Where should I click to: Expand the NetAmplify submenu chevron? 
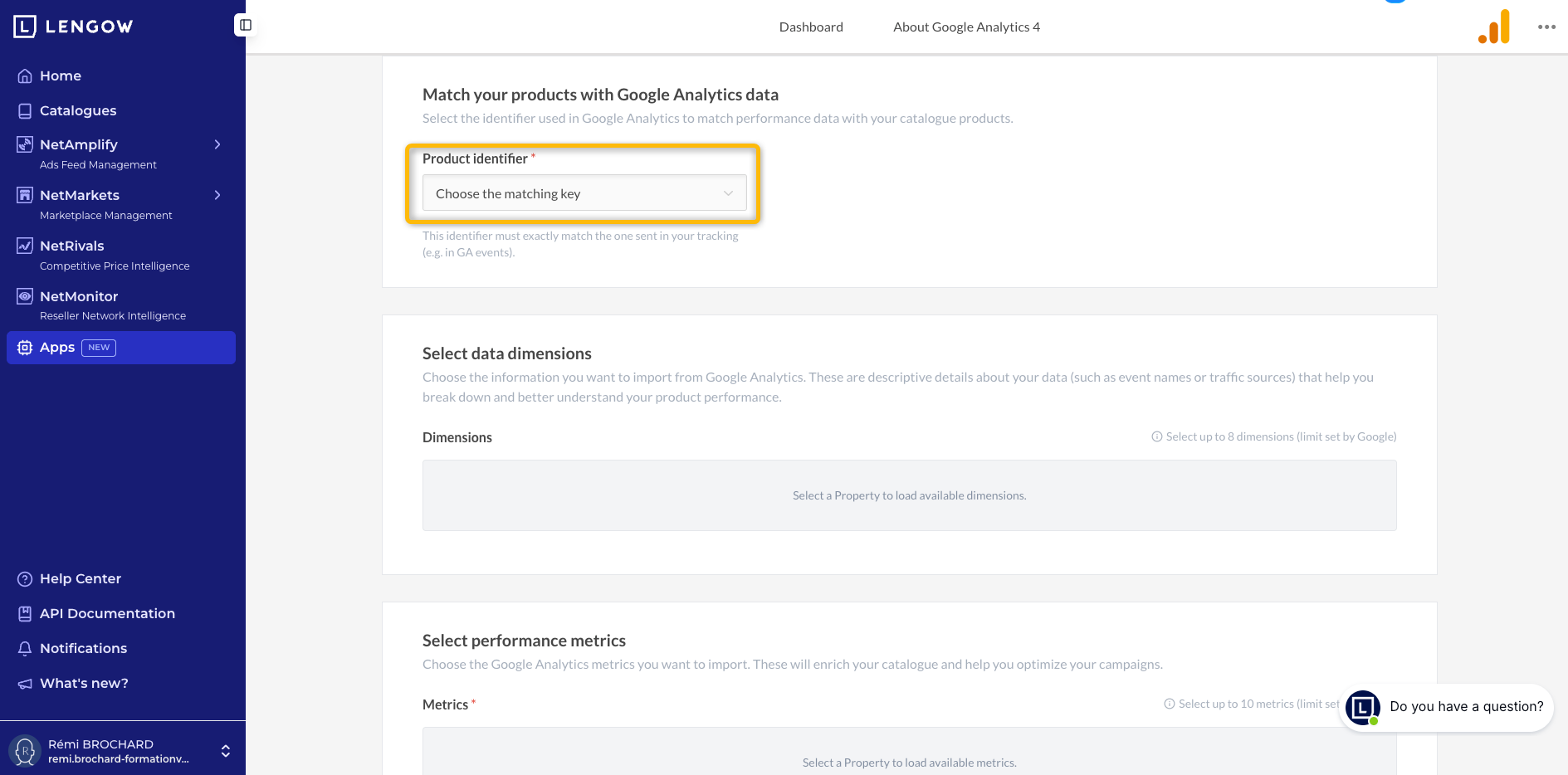pos(217,144)
